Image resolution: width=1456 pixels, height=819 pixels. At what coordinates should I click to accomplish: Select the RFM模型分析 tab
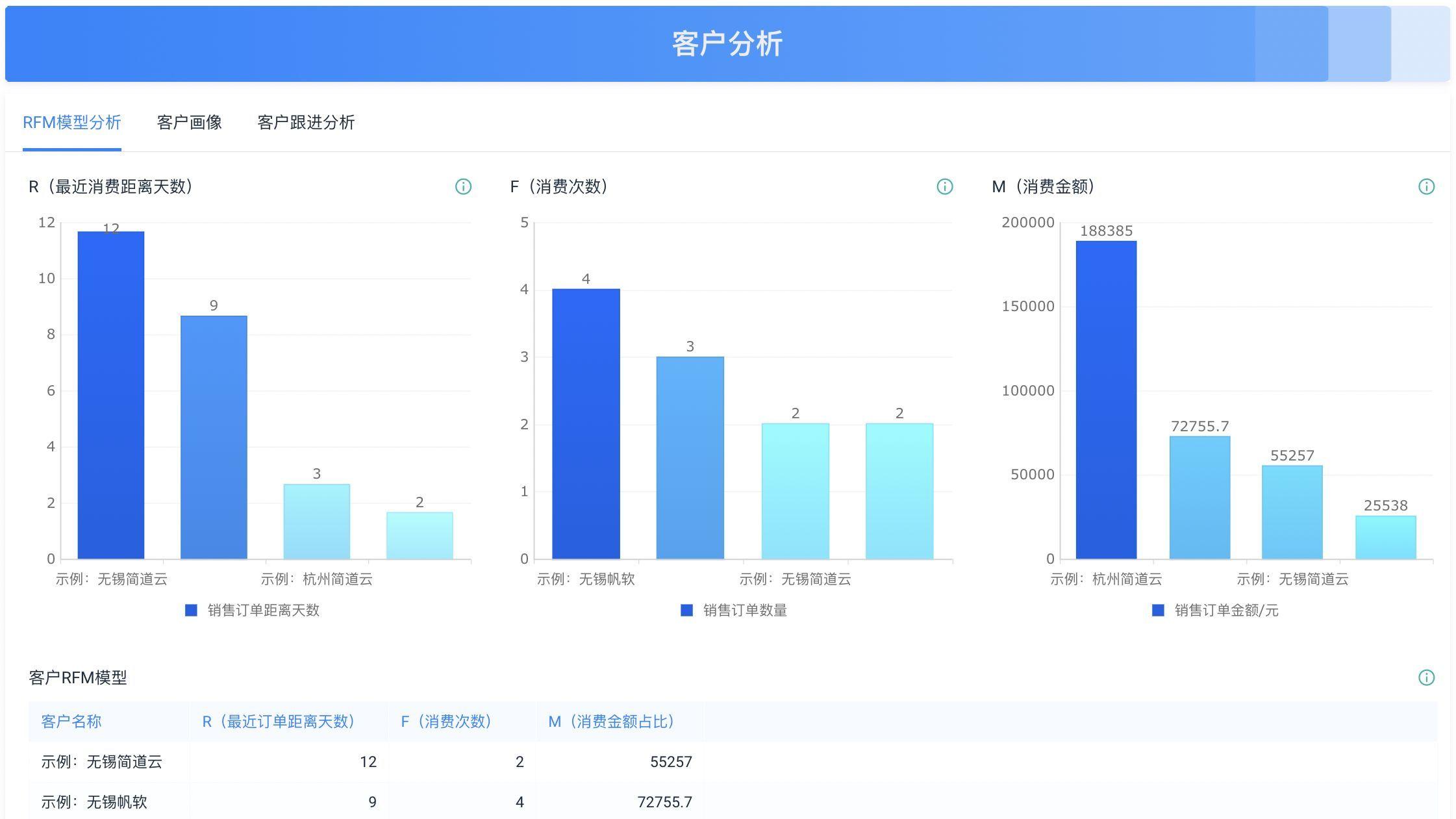click(x=71, y=122)
